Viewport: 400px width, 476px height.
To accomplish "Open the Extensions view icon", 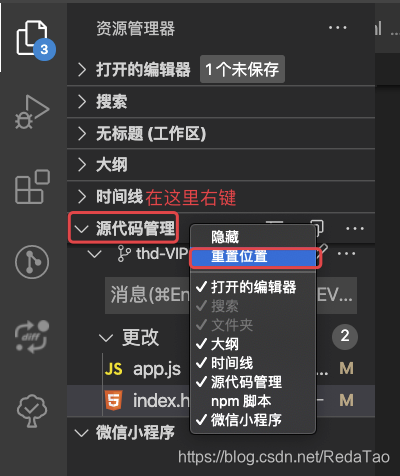I will pos(32,187).
